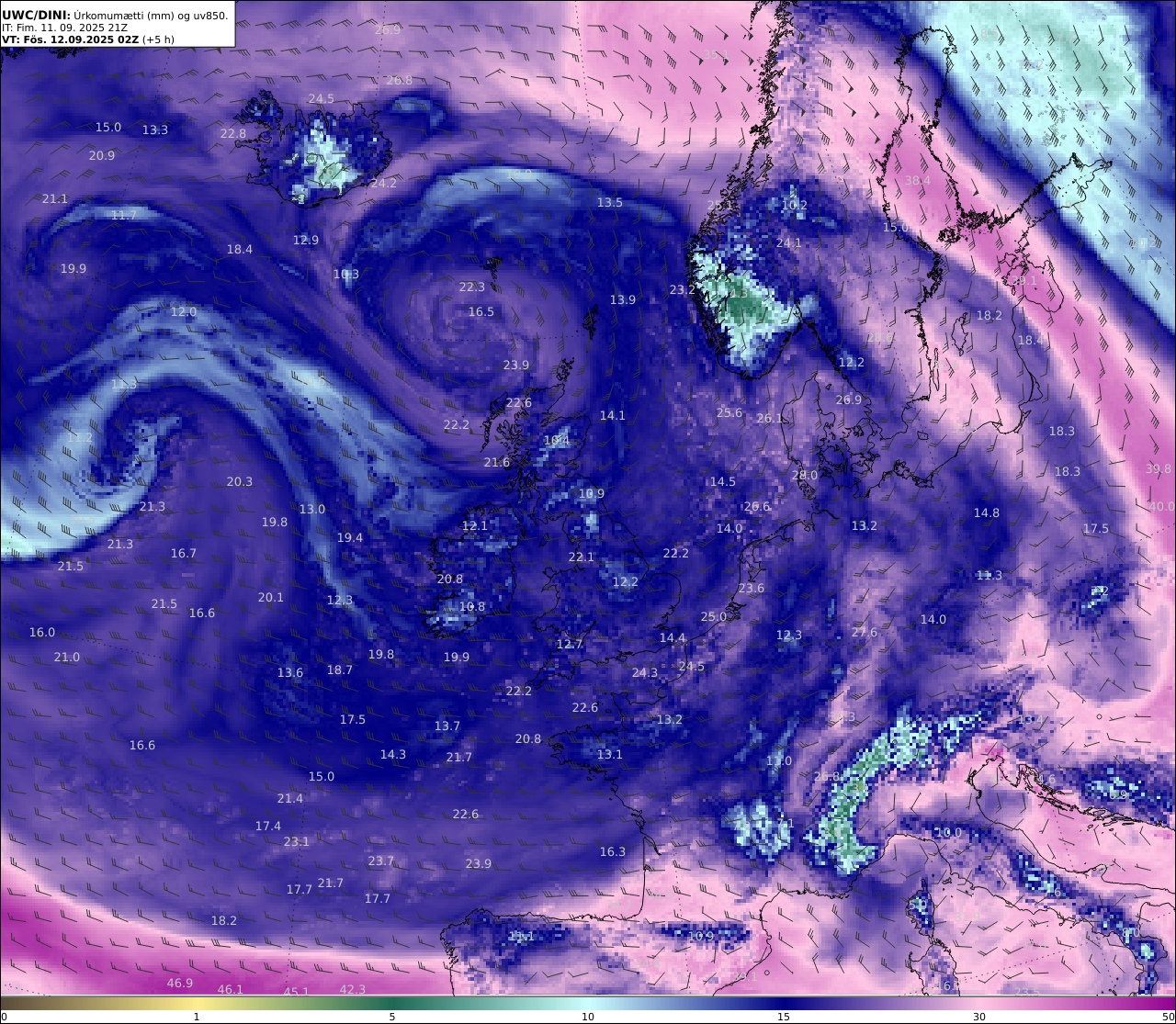Image resolution: width=1176 pixels, height=1024 pixels.
Task: Click the map value 27.6
Action: pyautogui.click(x=865, y=633)
